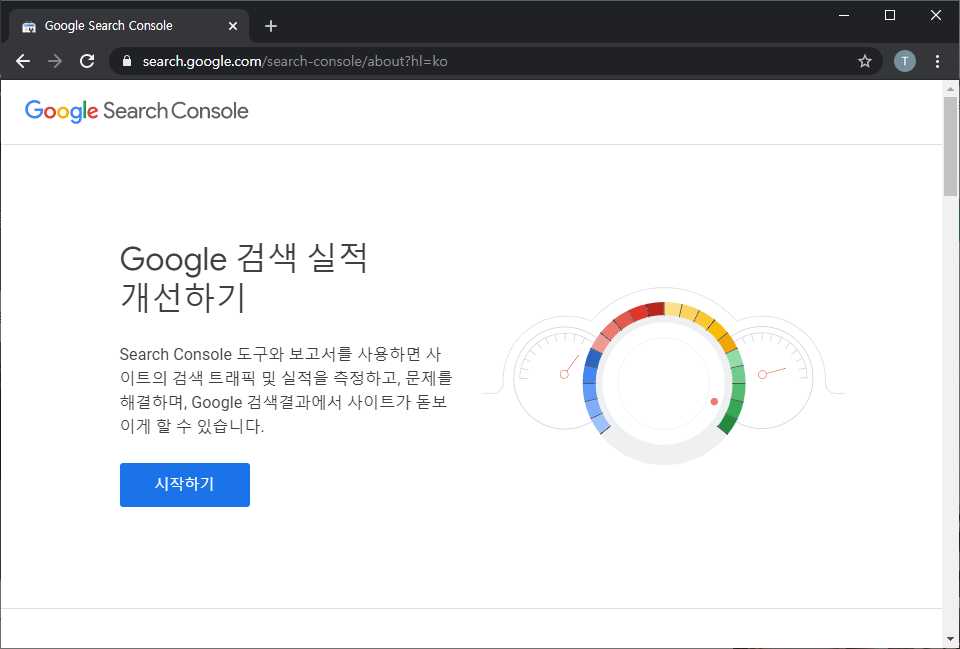Click the padlock site security icon
The height and width of the screenshot is (649, 960).
127,61
